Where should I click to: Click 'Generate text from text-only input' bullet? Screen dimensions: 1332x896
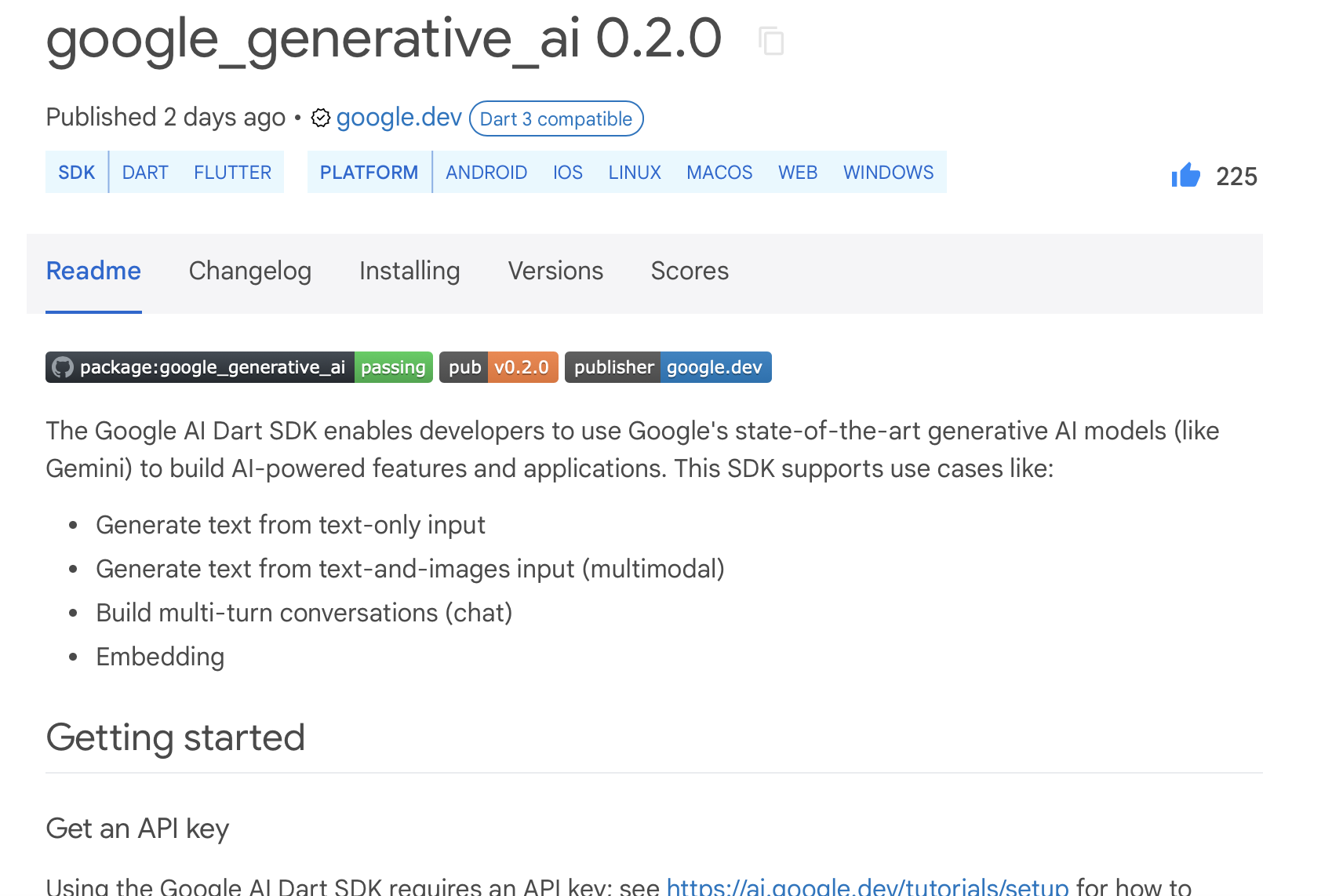pyautogui.click(x=290, y=525)
